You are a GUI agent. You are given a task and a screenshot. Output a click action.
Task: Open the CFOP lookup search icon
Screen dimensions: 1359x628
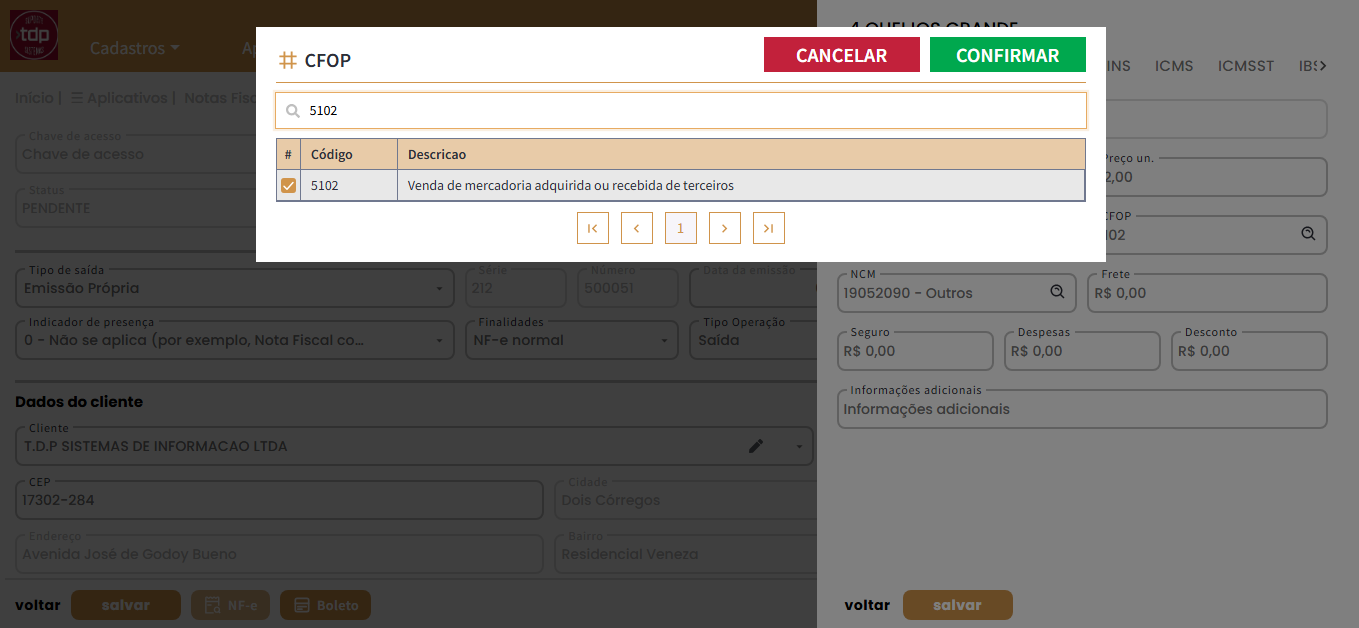click(x=1308, y=234)
